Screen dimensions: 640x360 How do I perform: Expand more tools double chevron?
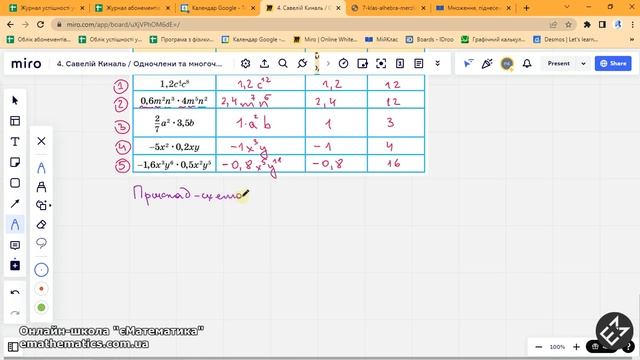[x=438, y=63]
